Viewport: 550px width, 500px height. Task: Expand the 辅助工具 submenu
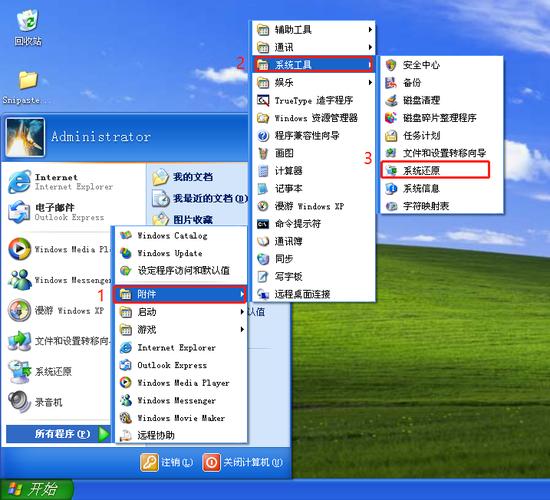tap(313, 30)
